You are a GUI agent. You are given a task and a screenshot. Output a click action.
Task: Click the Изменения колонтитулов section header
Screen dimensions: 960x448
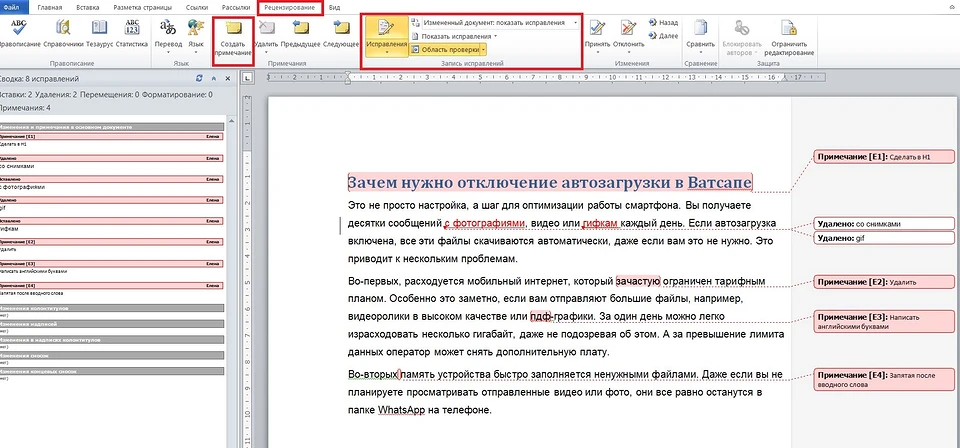(110, 308)
